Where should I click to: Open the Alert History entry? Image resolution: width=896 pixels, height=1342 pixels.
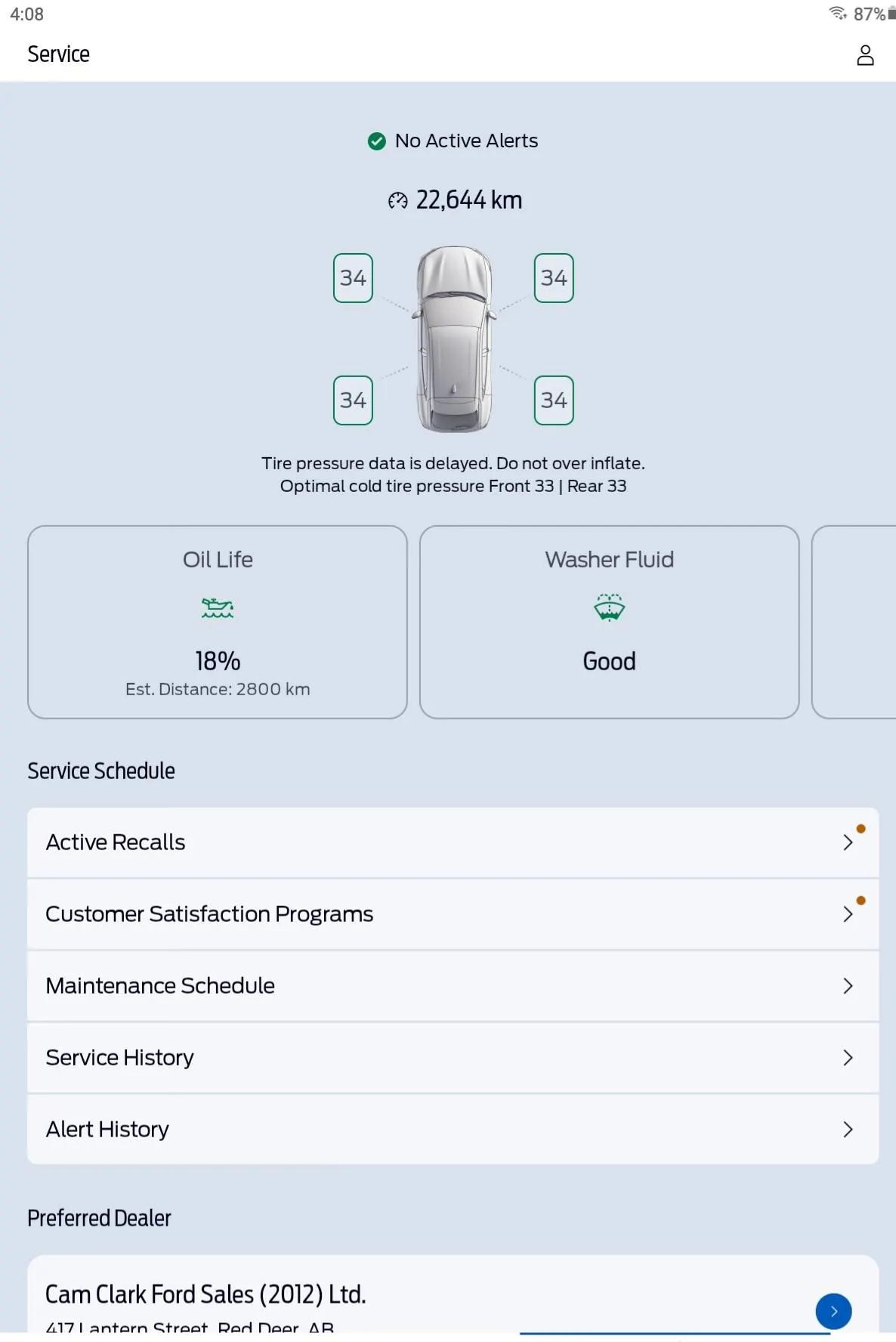[452, 1130]
